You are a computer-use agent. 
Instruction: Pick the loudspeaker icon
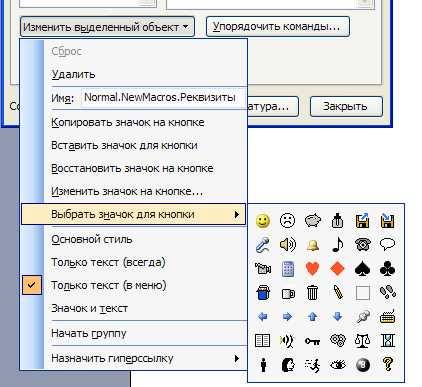[x=287, y=245]
